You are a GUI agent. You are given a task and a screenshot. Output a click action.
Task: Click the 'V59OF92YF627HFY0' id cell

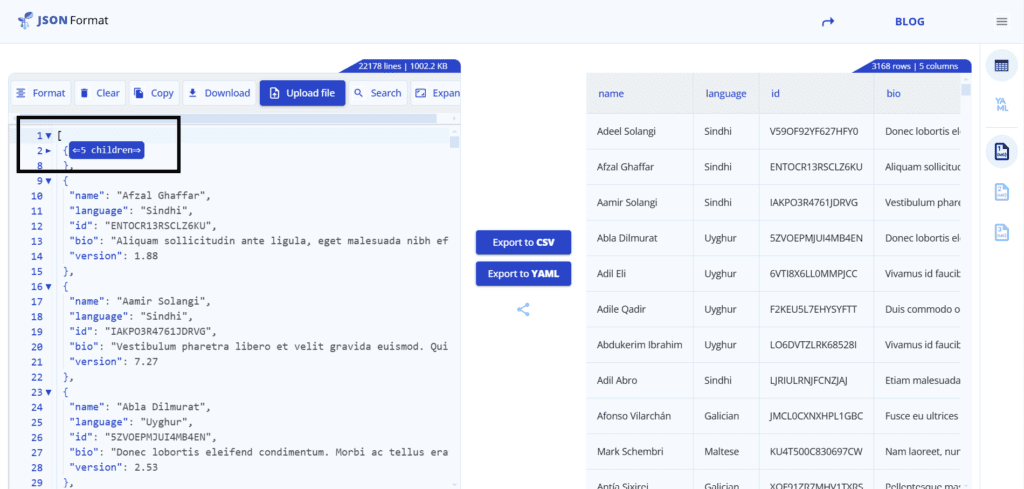[x=816, y=131]
